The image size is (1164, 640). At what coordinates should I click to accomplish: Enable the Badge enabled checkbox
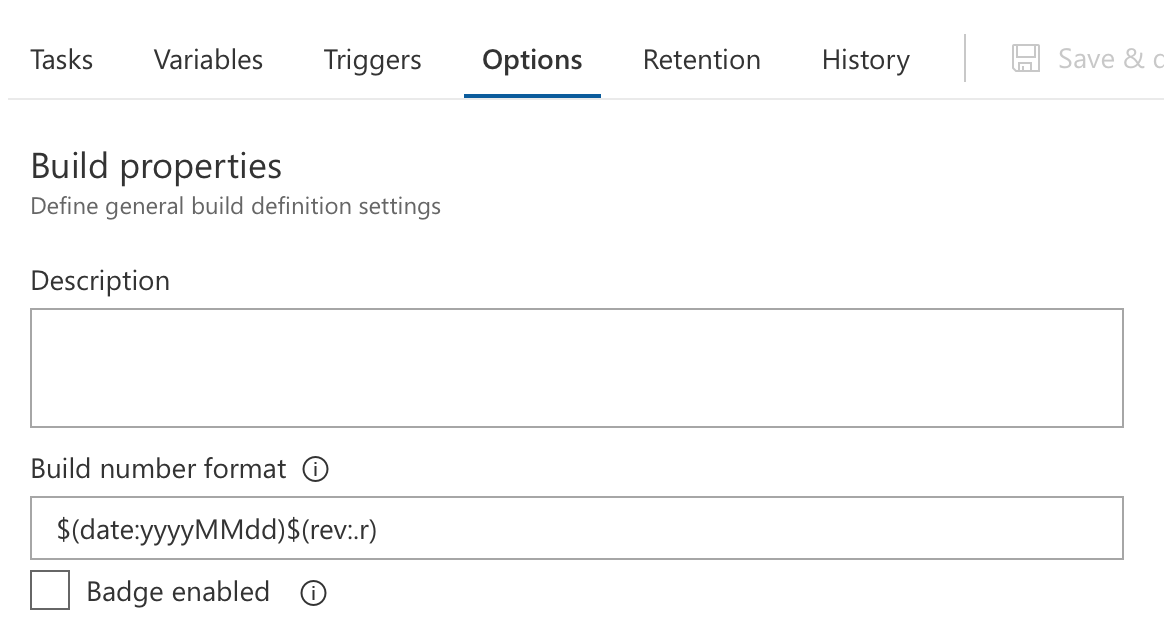pyautogui.click(x=50, y=591)
